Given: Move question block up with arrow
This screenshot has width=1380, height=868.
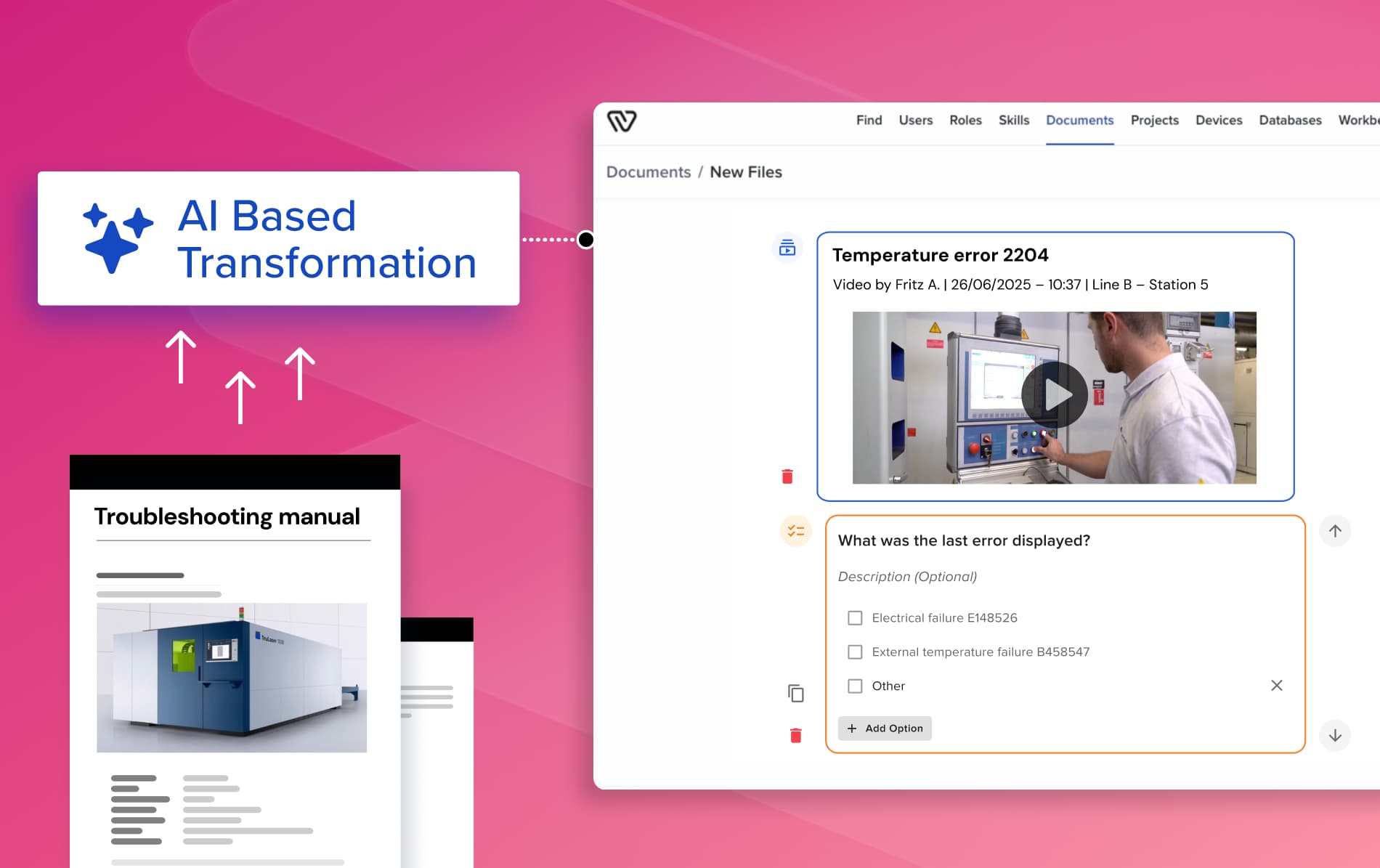Looking at the screenshot, I should [x=1334, y=531].
